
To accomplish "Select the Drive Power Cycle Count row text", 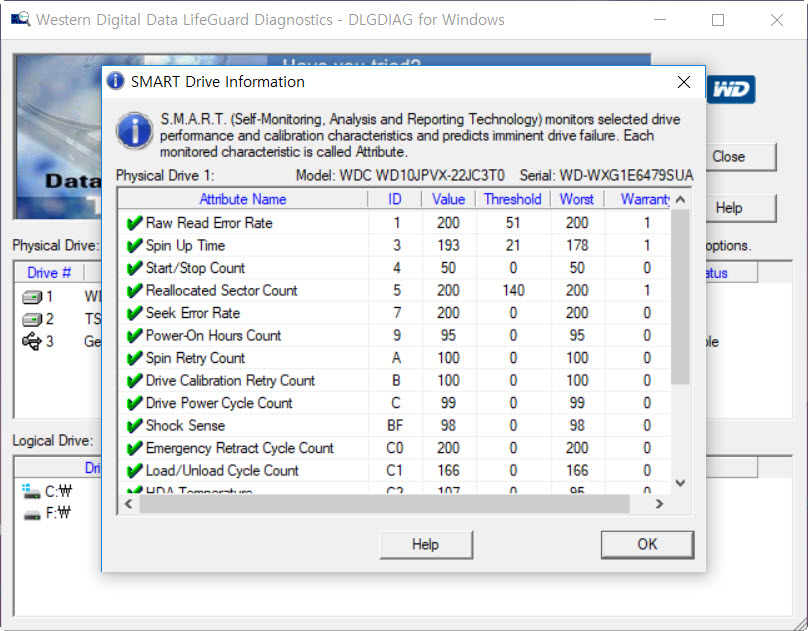I will coord(219,403).
